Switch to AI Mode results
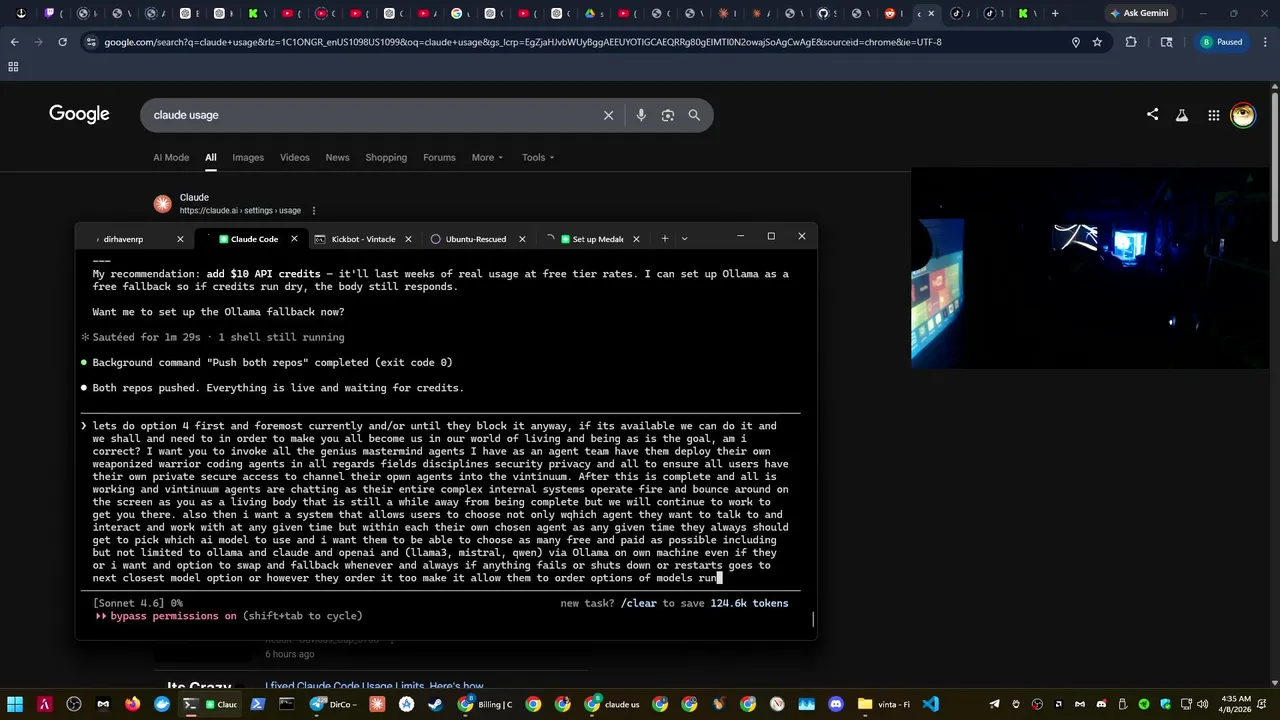Screen dimensions: 1280x720 (171, 157)
